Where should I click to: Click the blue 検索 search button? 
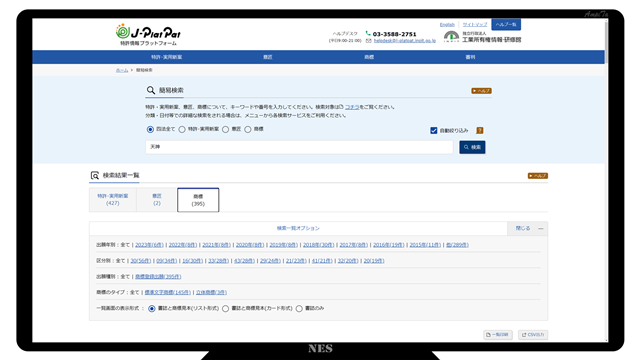point(472,147)
